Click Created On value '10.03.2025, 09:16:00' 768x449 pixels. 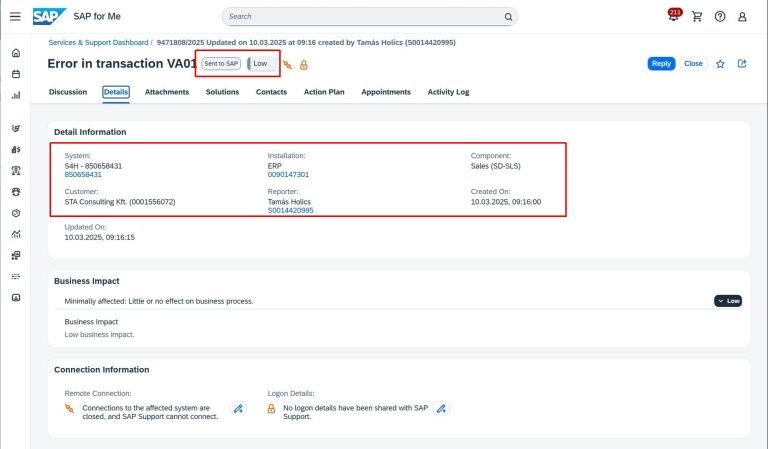[x=506, y=202]
